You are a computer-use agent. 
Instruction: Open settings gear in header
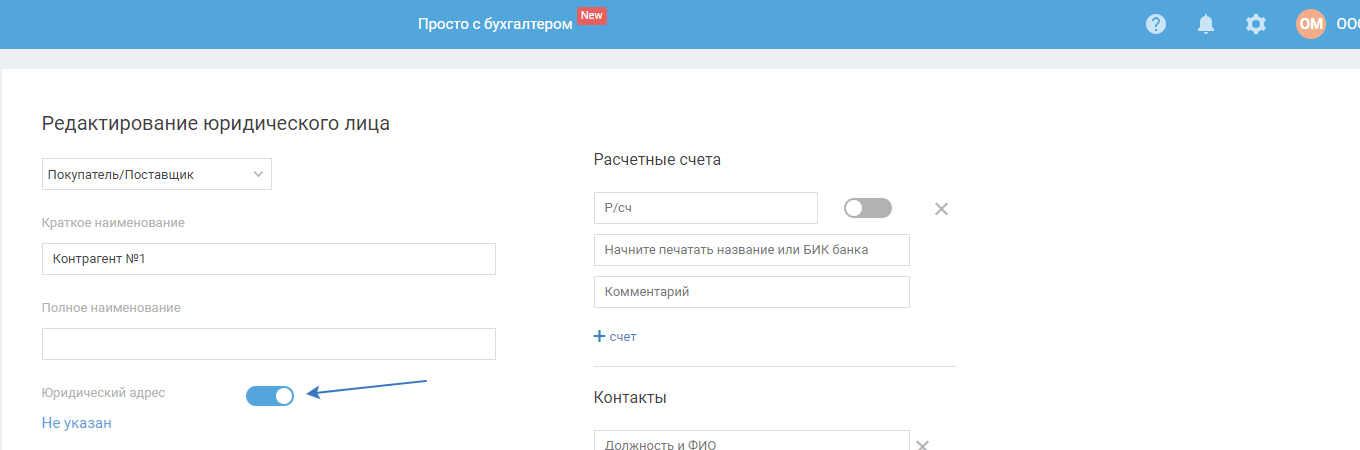(x=1256, y=24)
